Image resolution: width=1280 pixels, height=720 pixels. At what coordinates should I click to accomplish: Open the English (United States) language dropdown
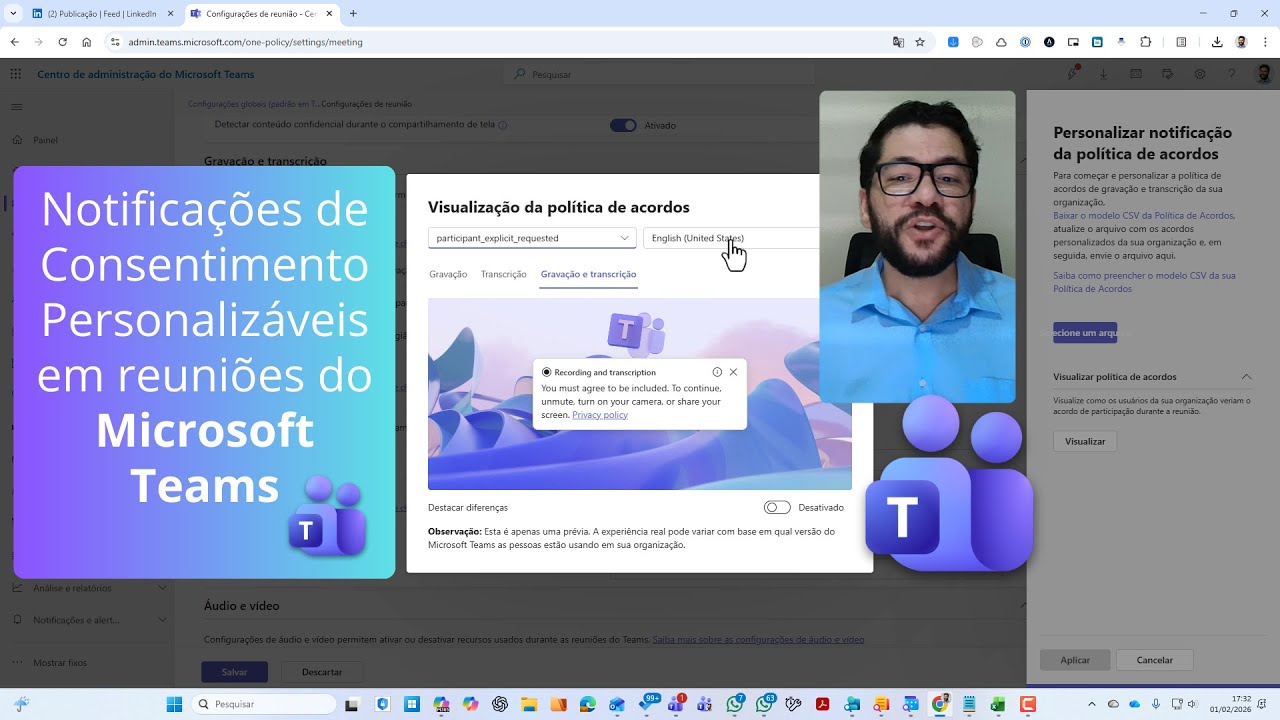731,238
